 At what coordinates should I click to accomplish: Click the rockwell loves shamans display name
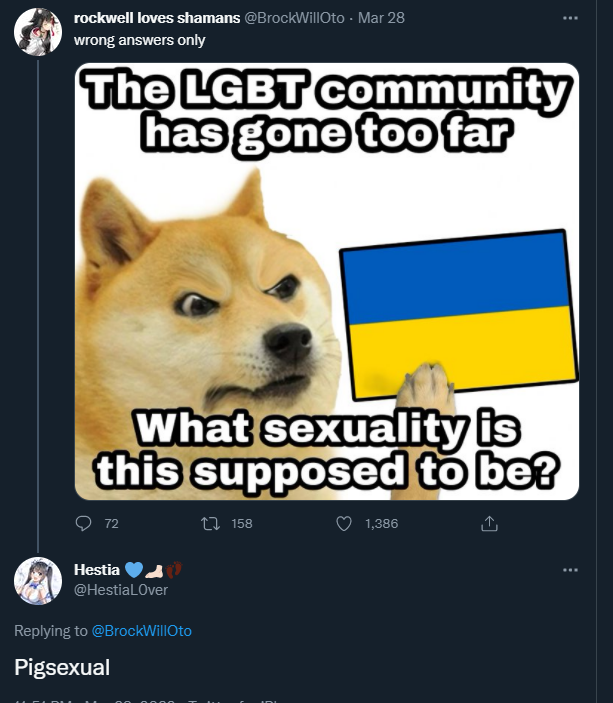157,18
